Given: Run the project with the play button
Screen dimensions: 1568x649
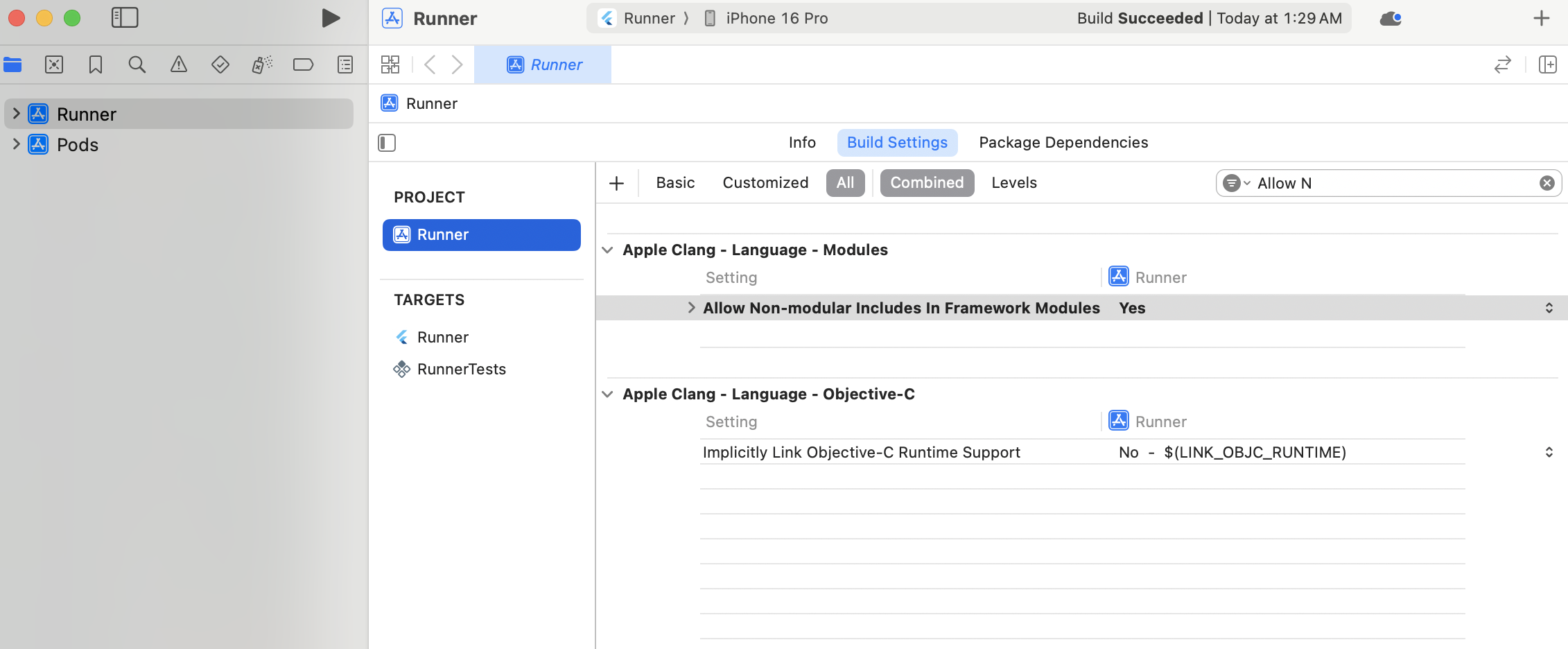Looking at the screenshot, I should click(331, 18).
